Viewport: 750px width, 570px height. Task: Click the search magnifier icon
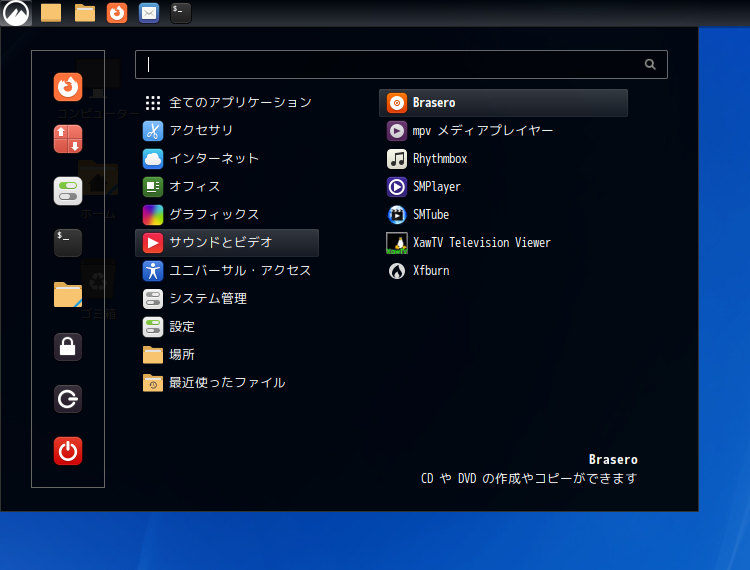click(650, 65)
